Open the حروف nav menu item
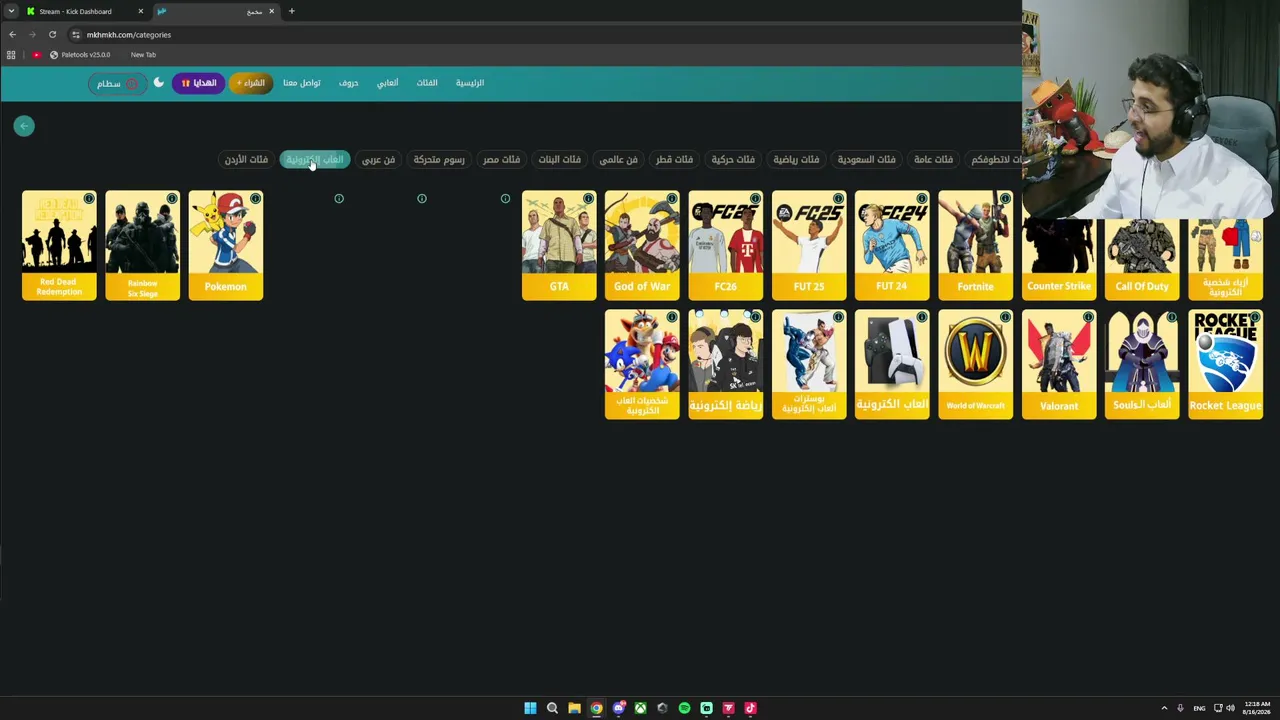The height and width of the screenshot is (720, 1280). point(348,83)
